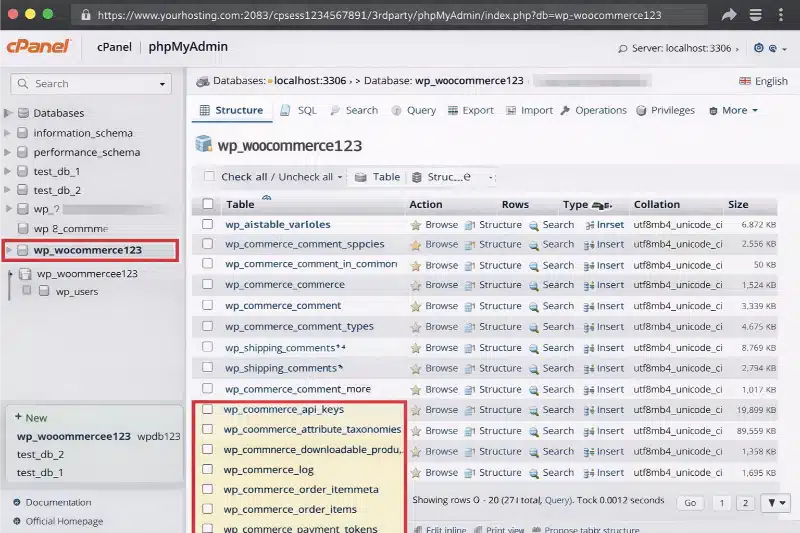Screen dimensions: 800x533
Task: Check the wp_commerce_comment_types checkbox
Action: pyautogui.click(x=207, y=326)
